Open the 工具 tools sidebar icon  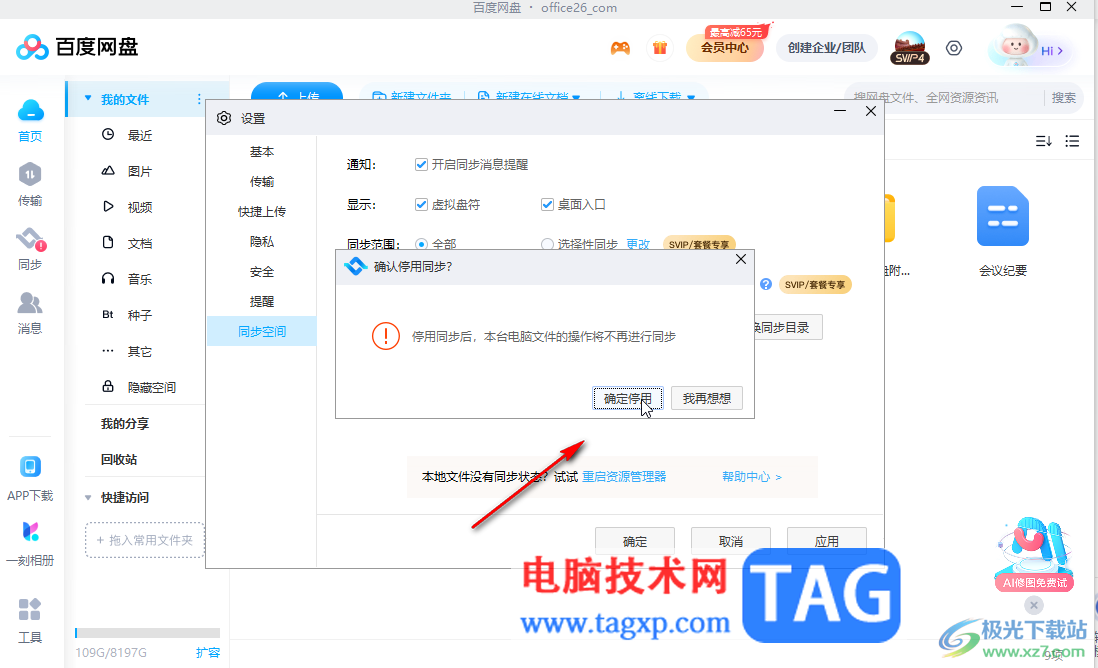click(29, 609)
